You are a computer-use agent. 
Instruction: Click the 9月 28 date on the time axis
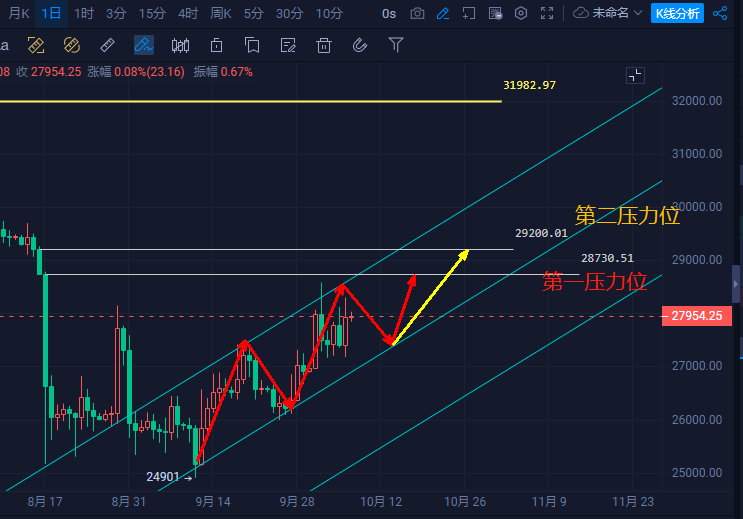[297, 501]
